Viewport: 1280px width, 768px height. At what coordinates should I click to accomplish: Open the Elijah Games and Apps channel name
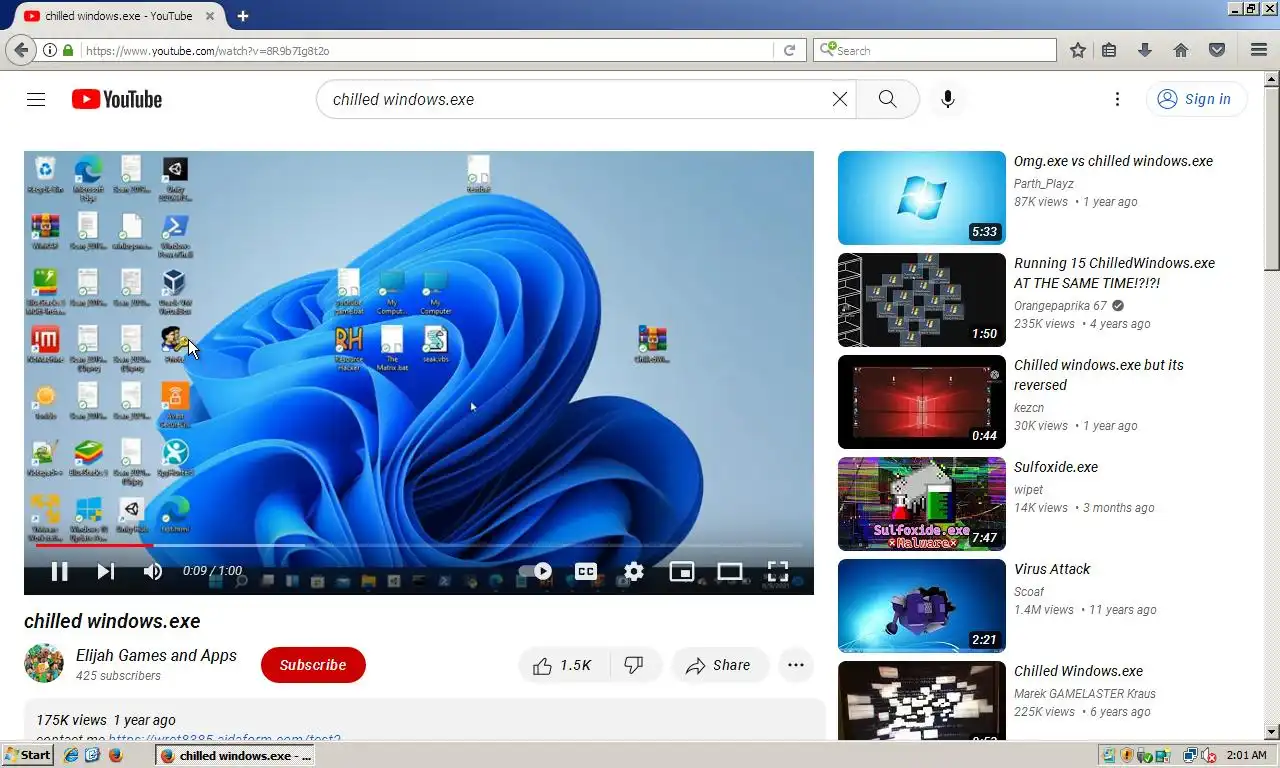click(x=156, y=655)
